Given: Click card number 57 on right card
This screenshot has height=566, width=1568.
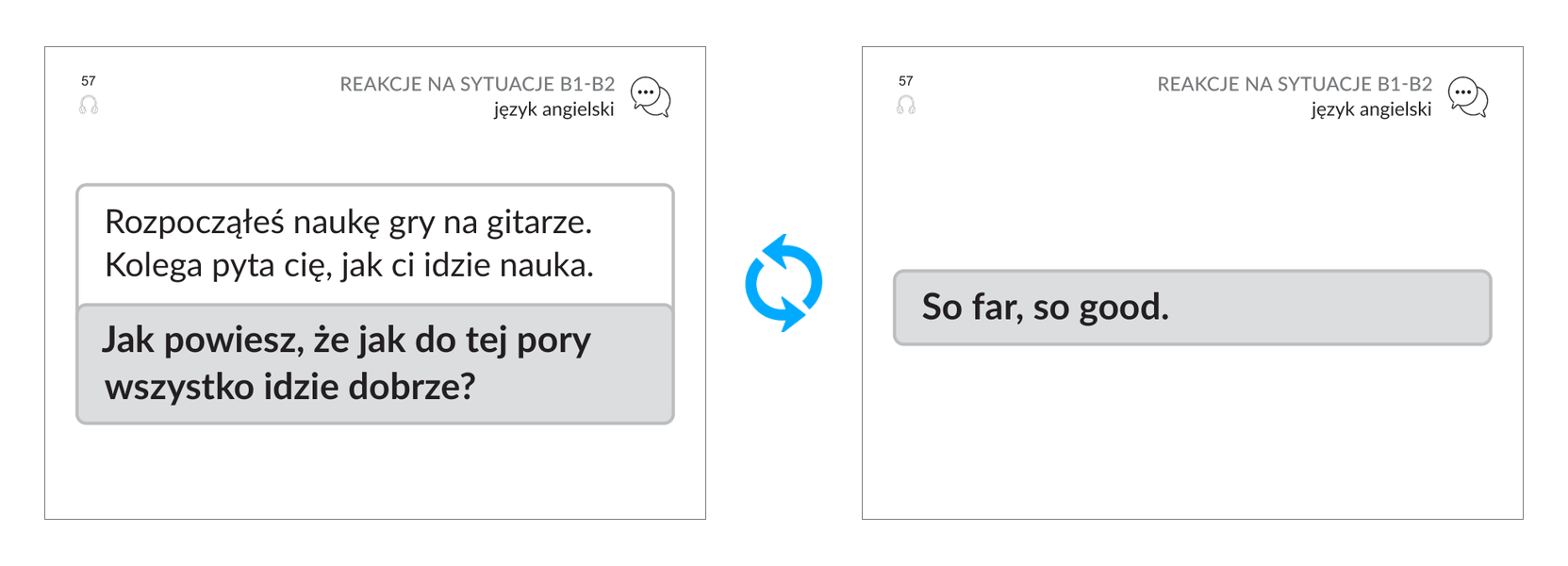Looking at the screenshot, I should (x=906, y=81).
